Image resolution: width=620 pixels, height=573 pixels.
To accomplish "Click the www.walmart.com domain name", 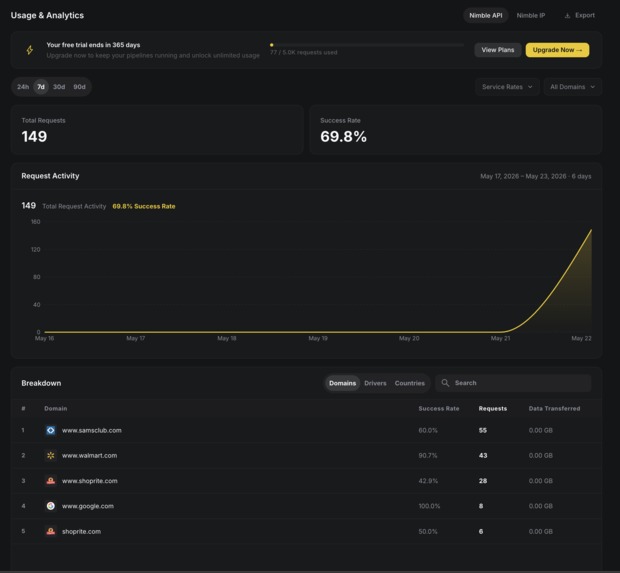I will 89,456.
